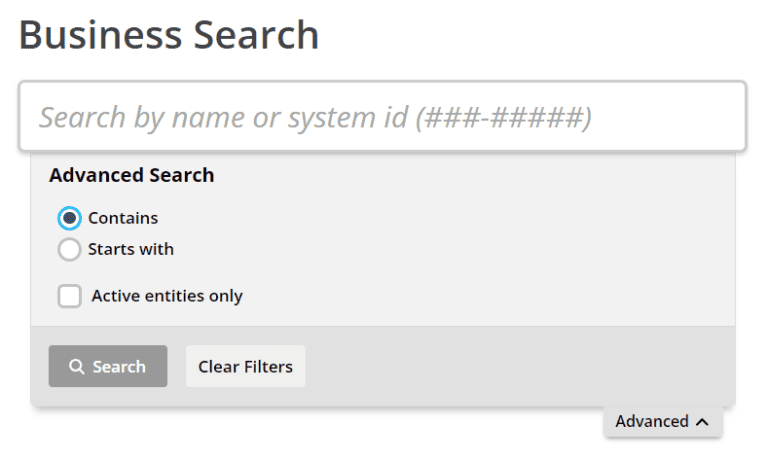Screen dimensions: 768x461
Task: Click the 'Search' text on the Search button
Action: pos(119,367)
